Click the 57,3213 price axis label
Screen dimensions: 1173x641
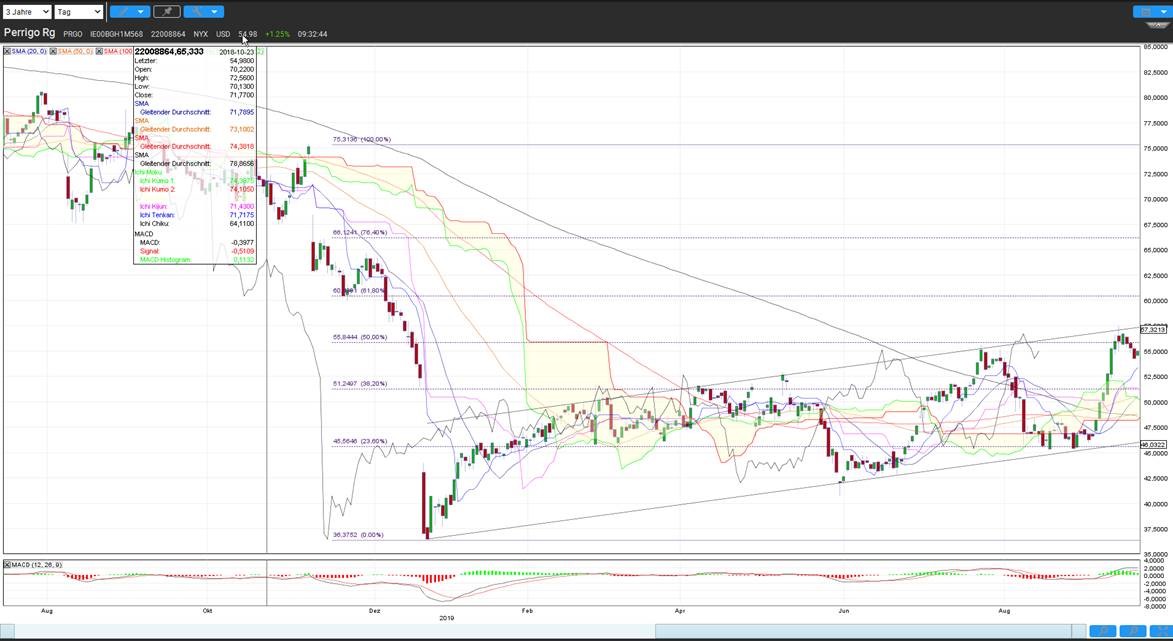[x=1153, y=329]
